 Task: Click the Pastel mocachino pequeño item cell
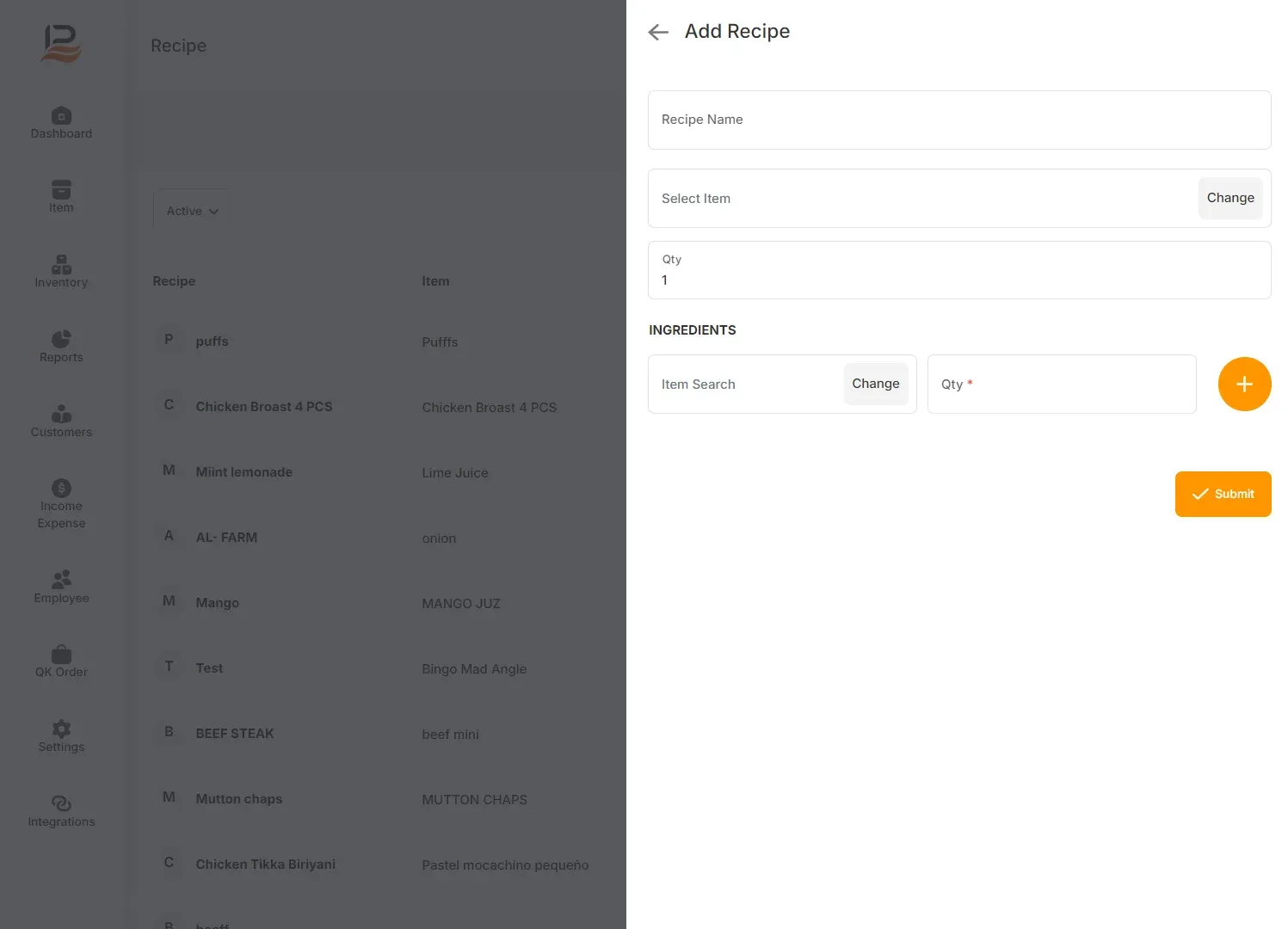(x=505, y=865)
